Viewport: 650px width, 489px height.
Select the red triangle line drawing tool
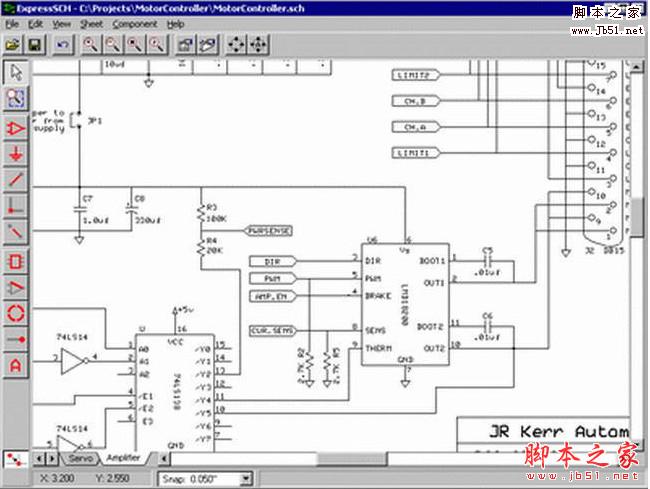(x=16, y=287)
